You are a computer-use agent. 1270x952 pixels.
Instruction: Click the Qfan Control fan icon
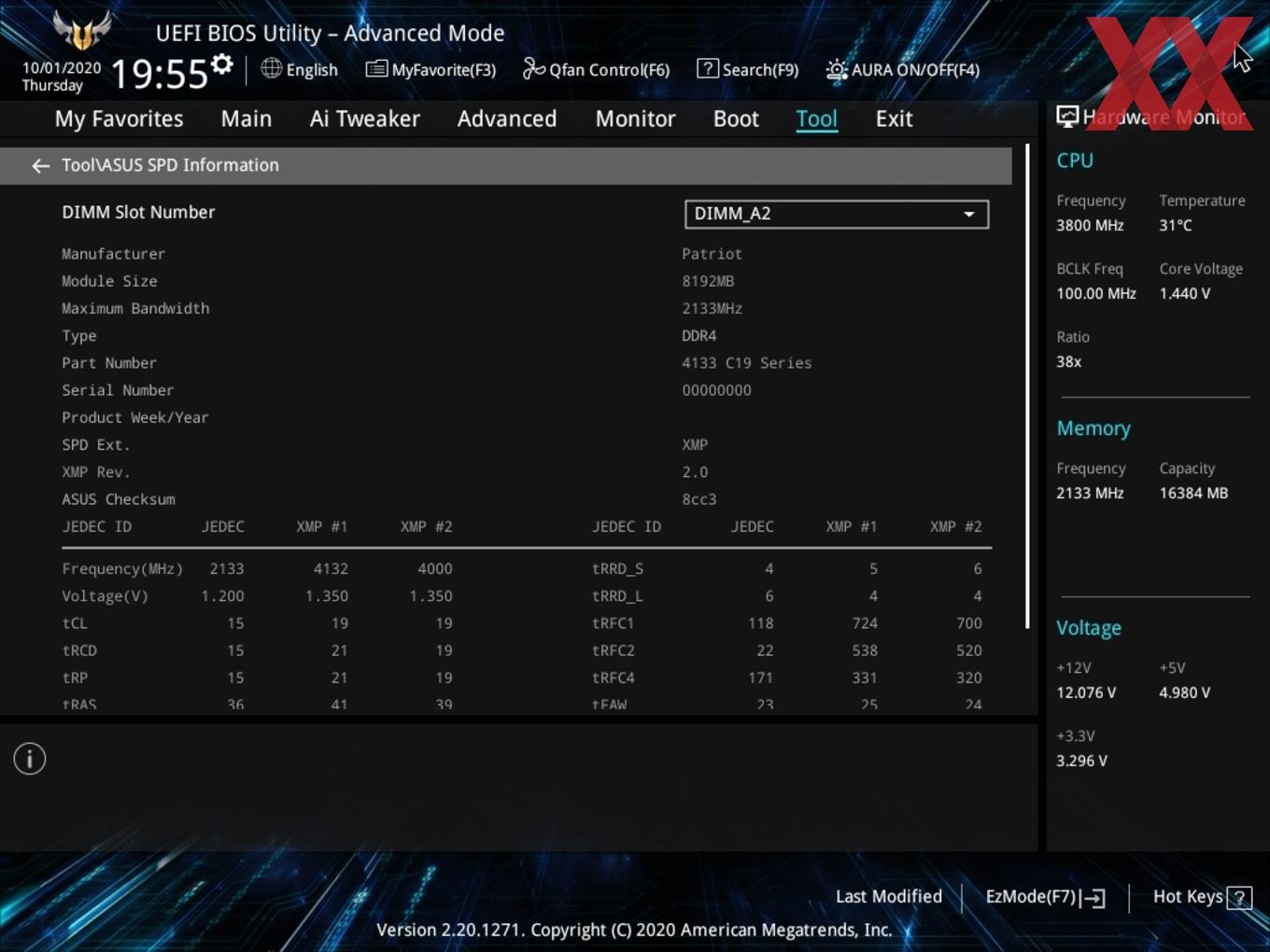533,68
